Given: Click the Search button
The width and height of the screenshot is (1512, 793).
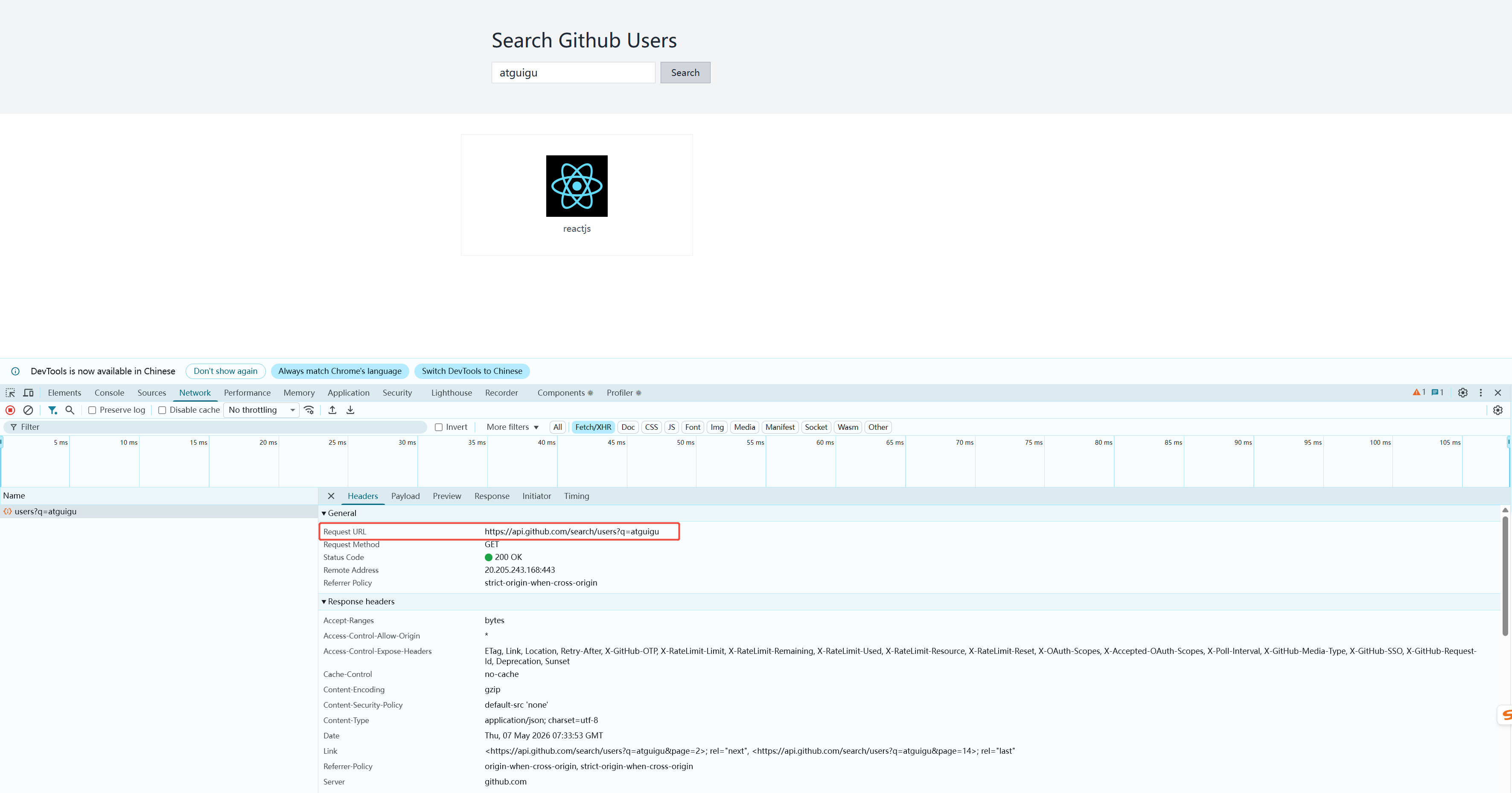Looking at the screenshot, I should (685, 73).
